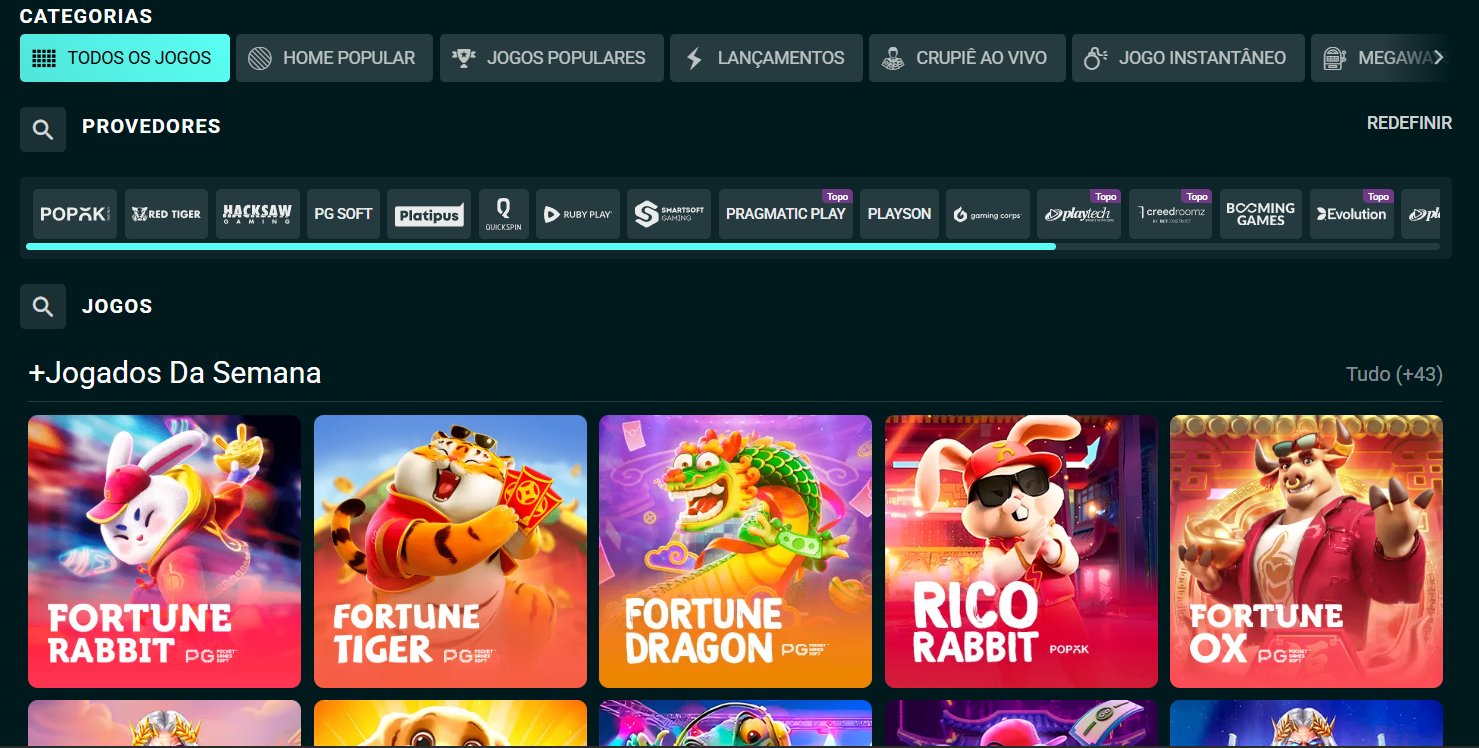
Task: Toggle the Evolution provider filter
Action: point(1351,214)
